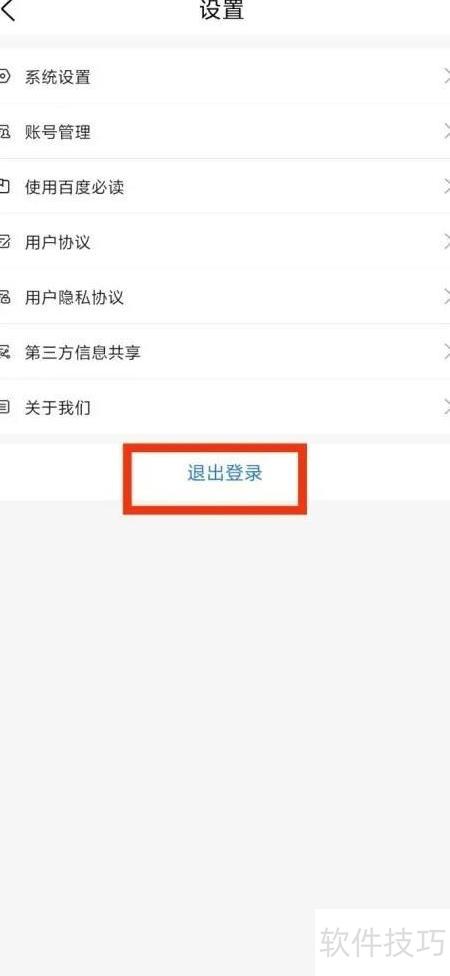Open the 用户隐私协议 entry
450x976 pixels.
coord(225,297)
